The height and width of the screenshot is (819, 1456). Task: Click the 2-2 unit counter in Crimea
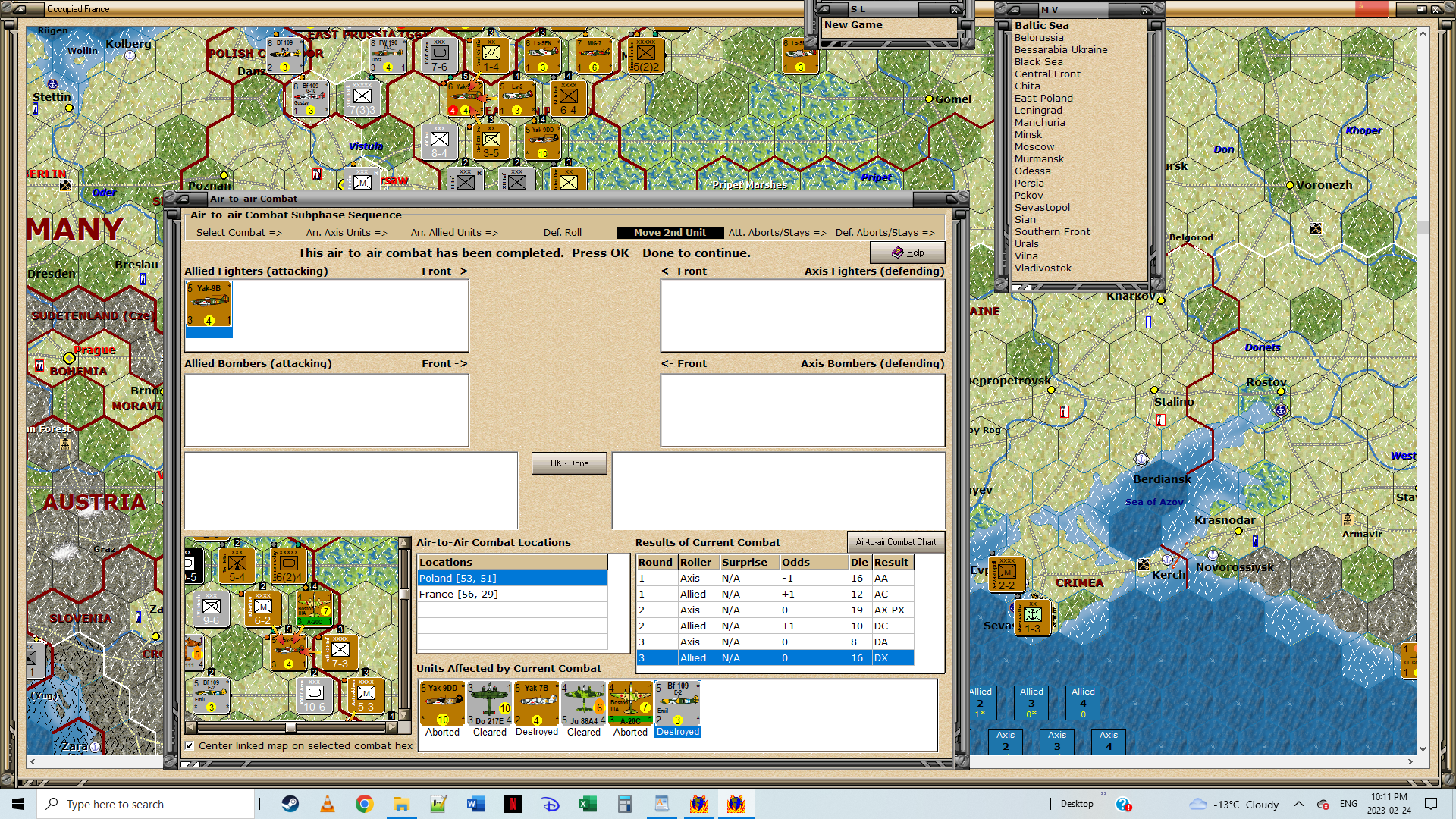tap(1006, 574)
